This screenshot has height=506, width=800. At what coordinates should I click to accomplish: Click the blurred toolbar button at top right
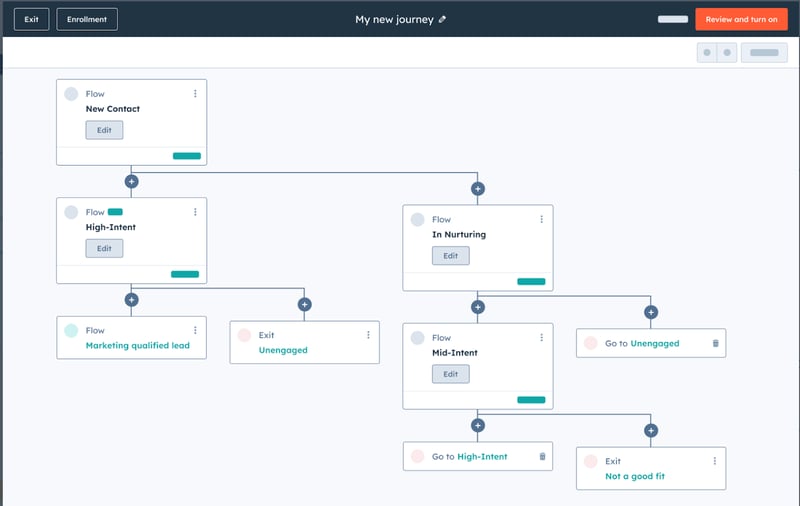point(764,53)
